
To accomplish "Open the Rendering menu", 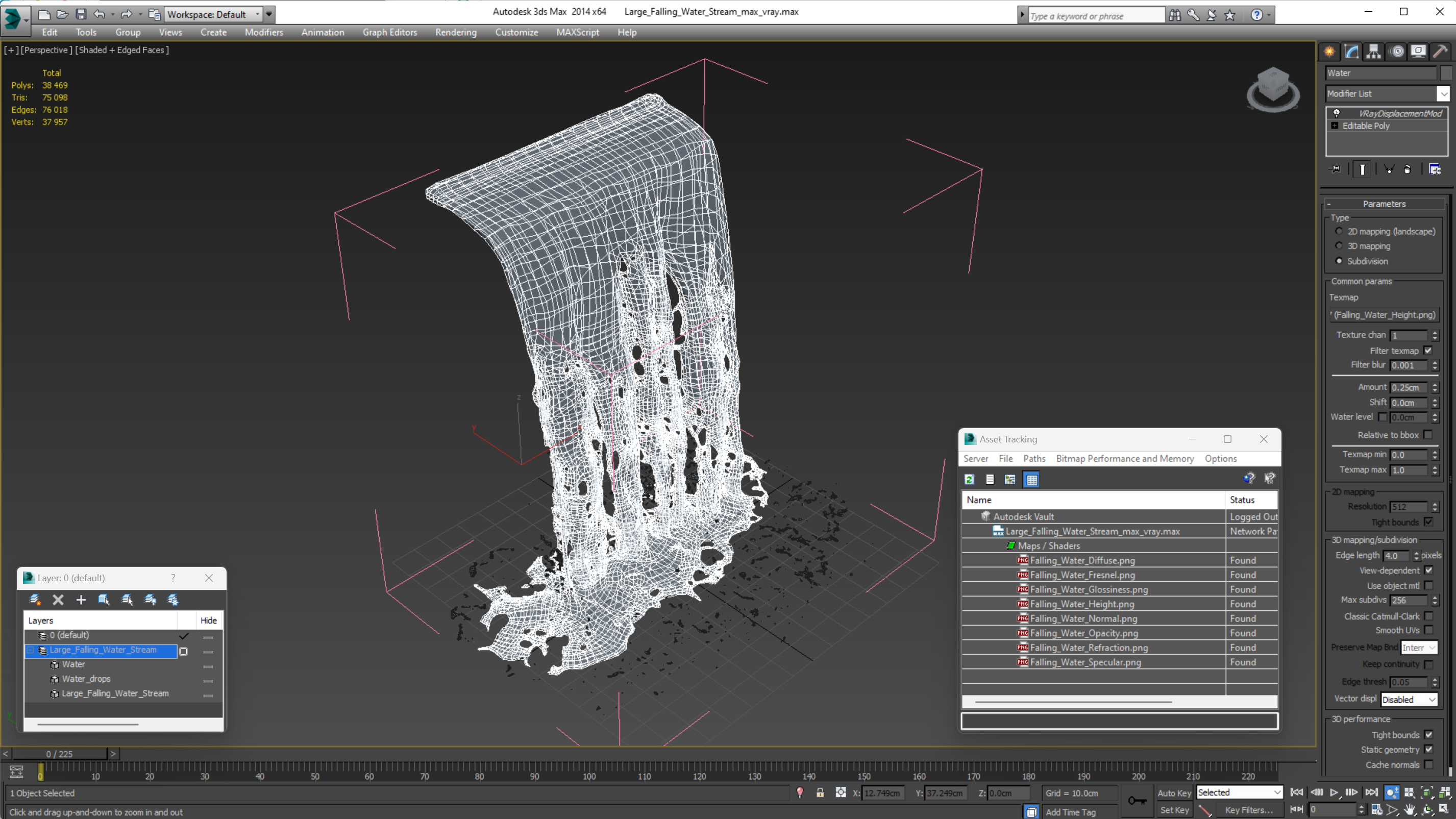I will click(456, 32).
